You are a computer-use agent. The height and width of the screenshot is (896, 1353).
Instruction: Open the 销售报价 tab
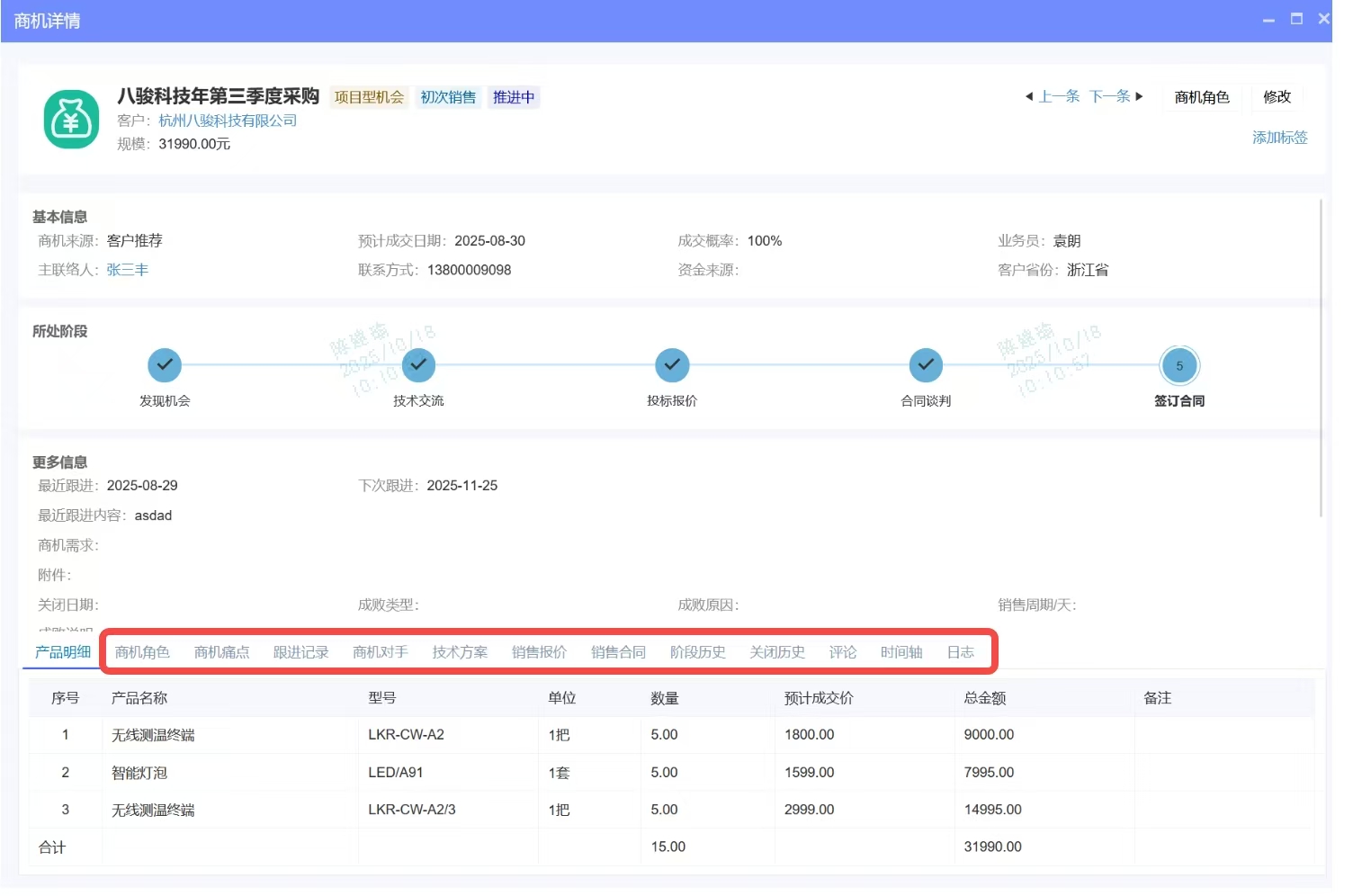(x=538, y=652)
